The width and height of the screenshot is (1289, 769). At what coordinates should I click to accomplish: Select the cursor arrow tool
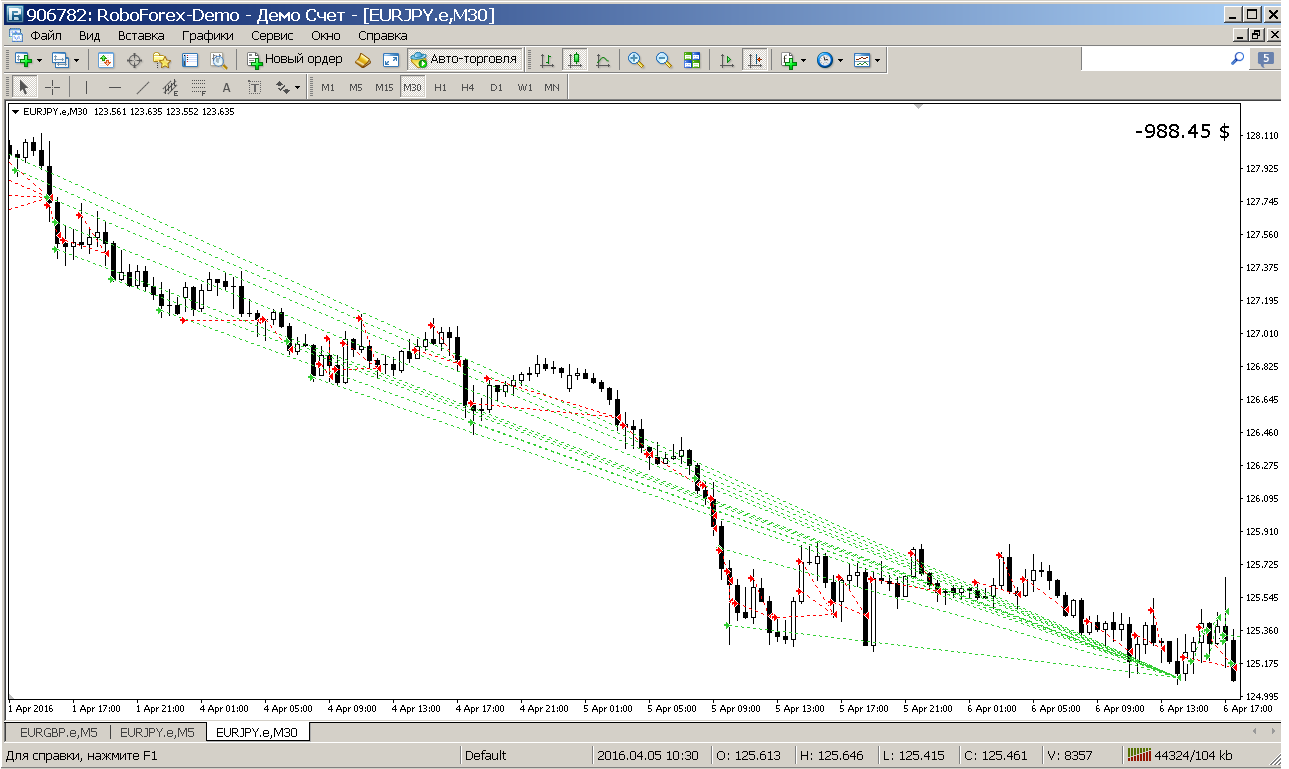25,87
